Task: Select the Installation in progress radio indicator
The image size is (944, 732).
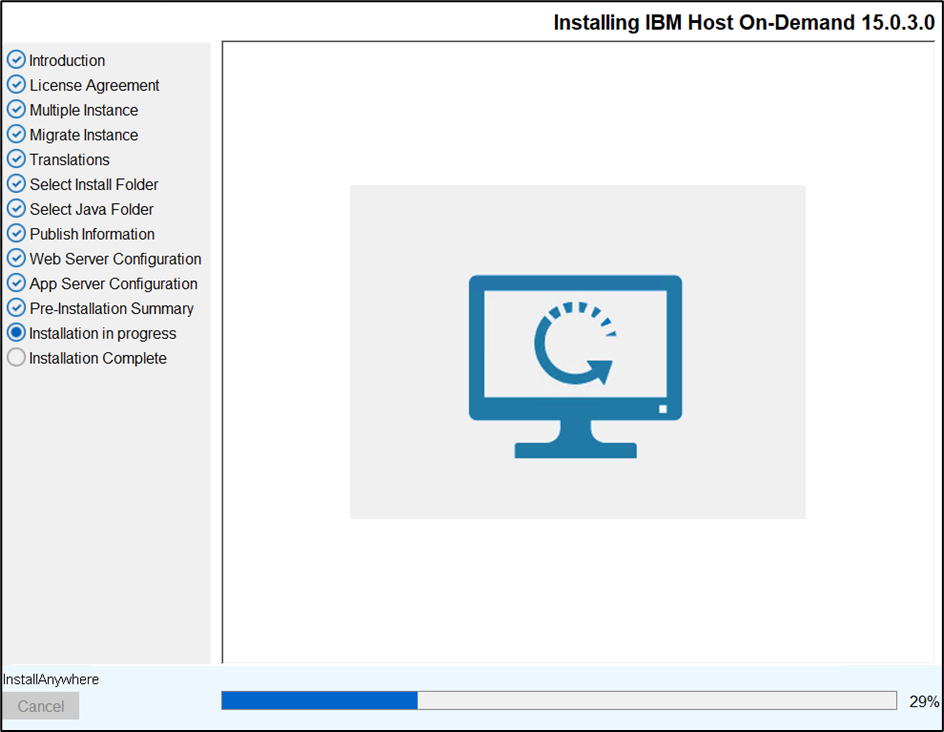Action: (x=16, y=333)
